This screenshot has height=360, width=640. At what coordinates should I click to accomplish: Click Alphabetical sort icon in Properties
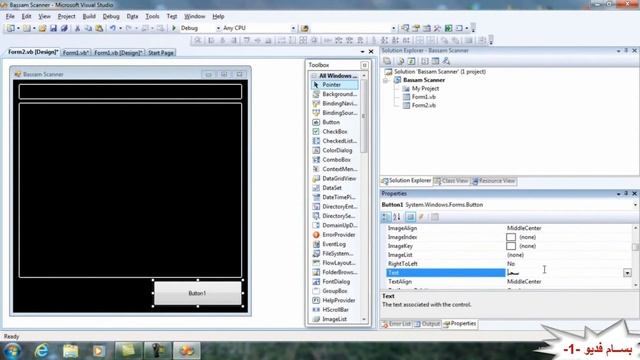[397, 217]
